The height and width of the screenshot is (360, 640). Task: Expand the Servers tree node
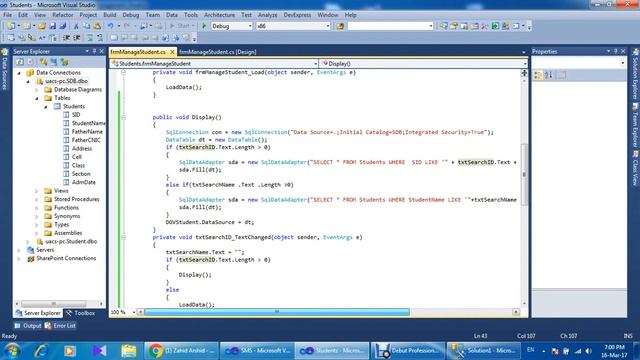click(19, 250)
